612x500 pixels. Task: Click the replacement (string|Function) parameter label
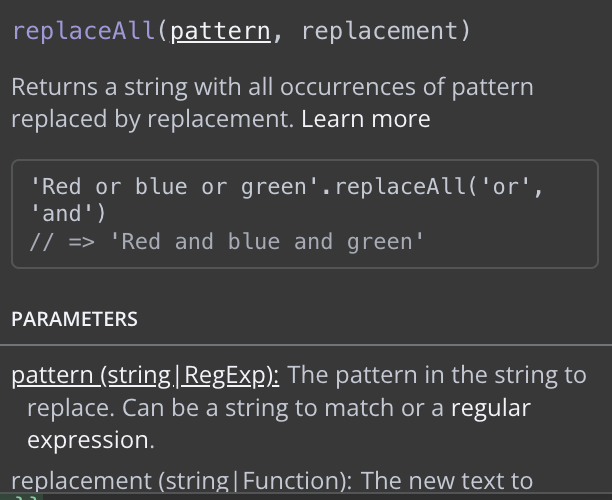pyautogui.click(x=182, y=480)
